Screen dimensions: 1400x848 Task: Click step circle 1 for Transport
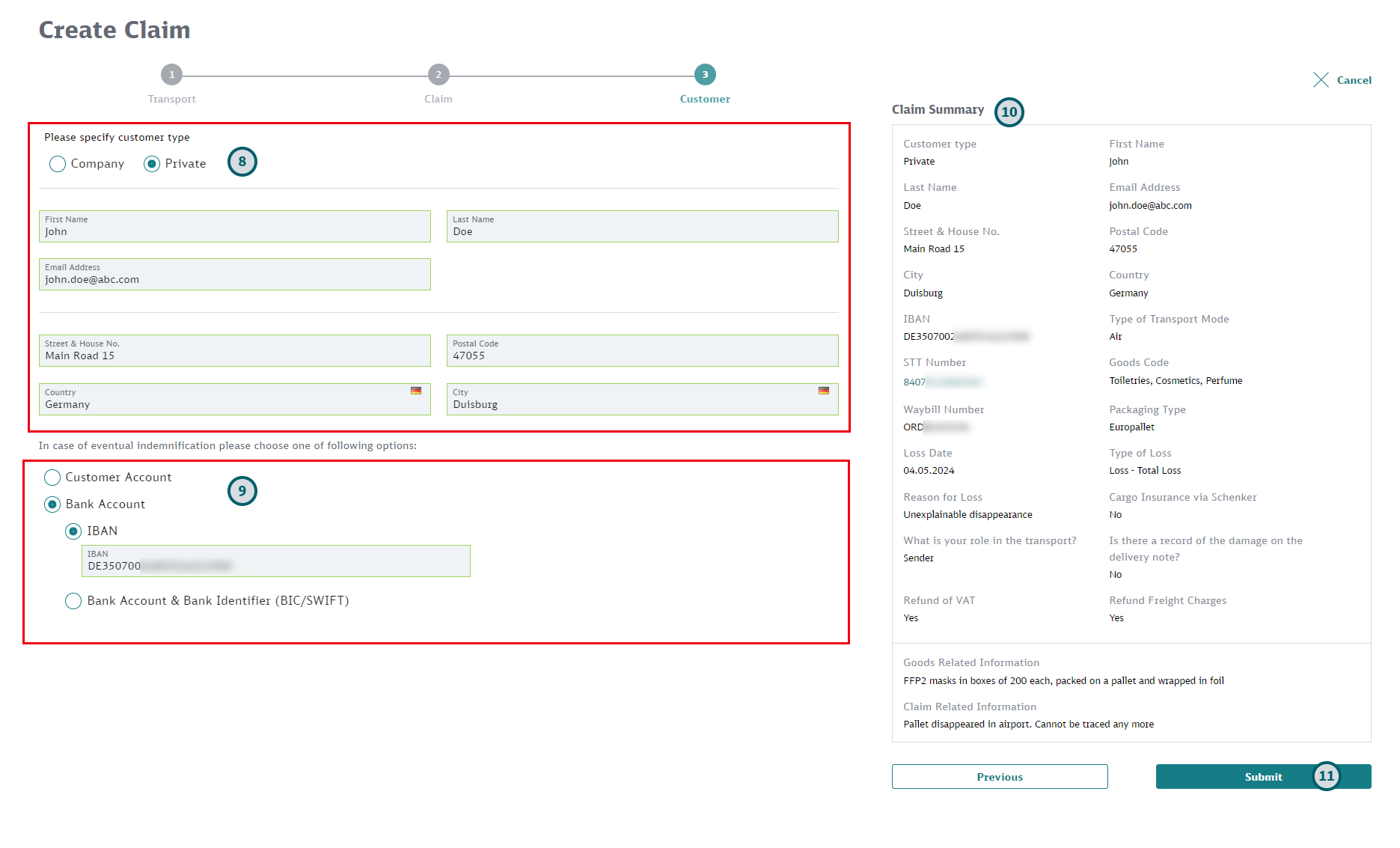172,74
